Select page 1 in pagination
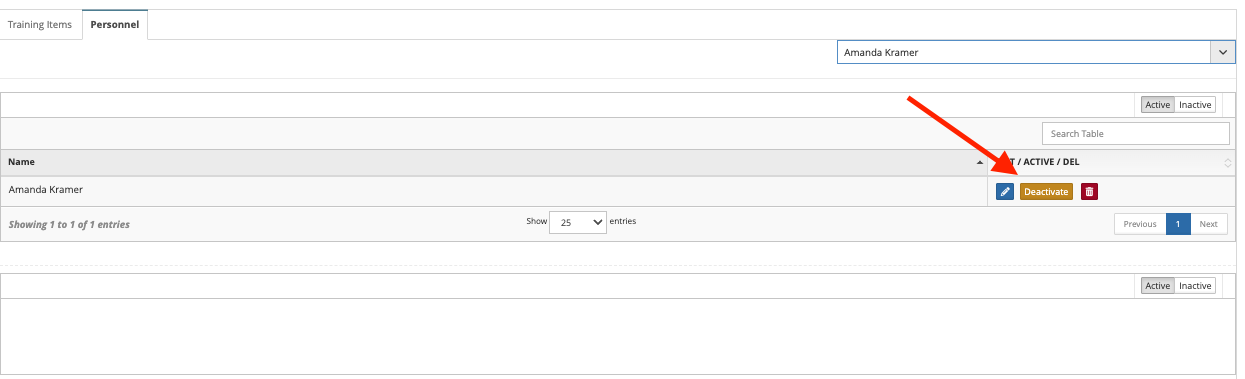 click(x=1178, y=224)
